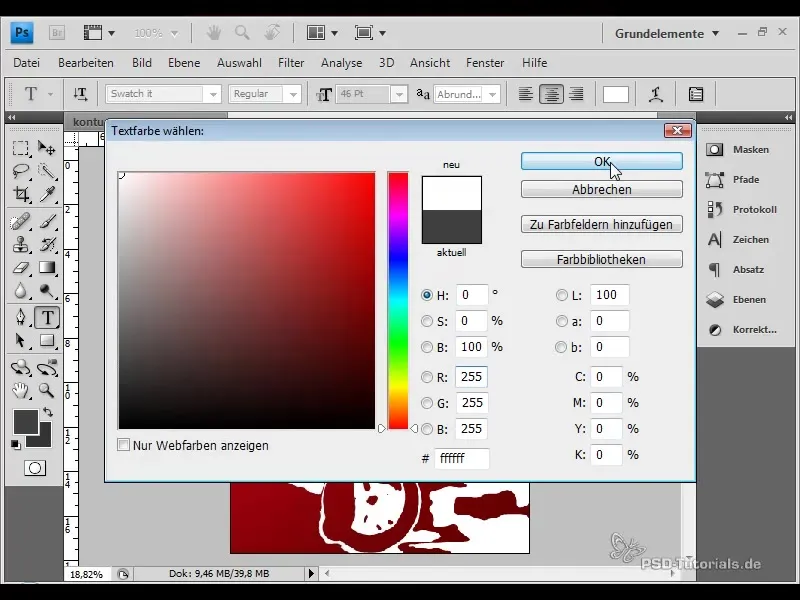Open the warped text options
The width and height of the screenshot is (800, 600).
coord(656,94)
